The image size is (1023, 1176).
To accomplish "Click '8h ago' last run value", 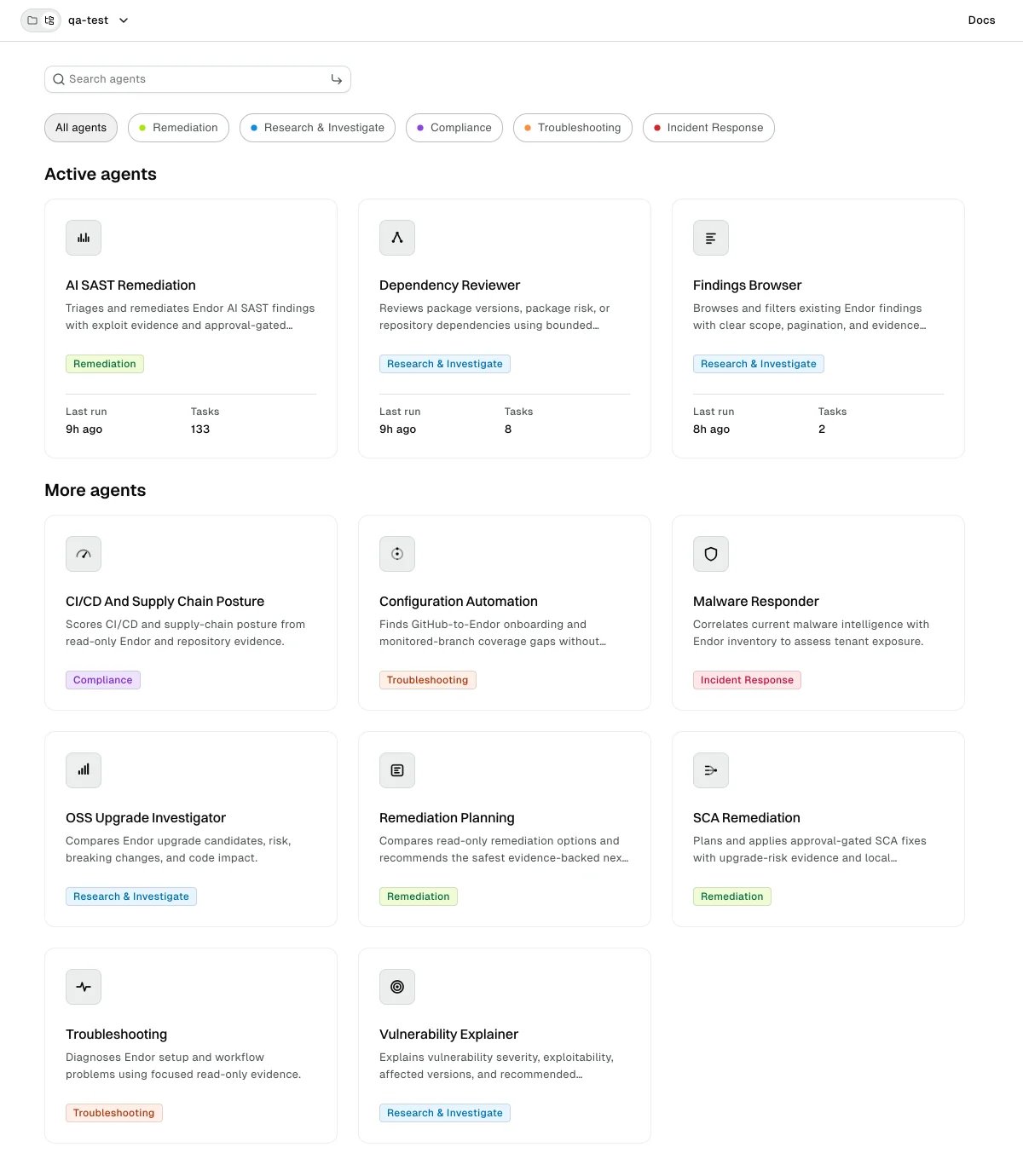I will click(x=711, y=429).
